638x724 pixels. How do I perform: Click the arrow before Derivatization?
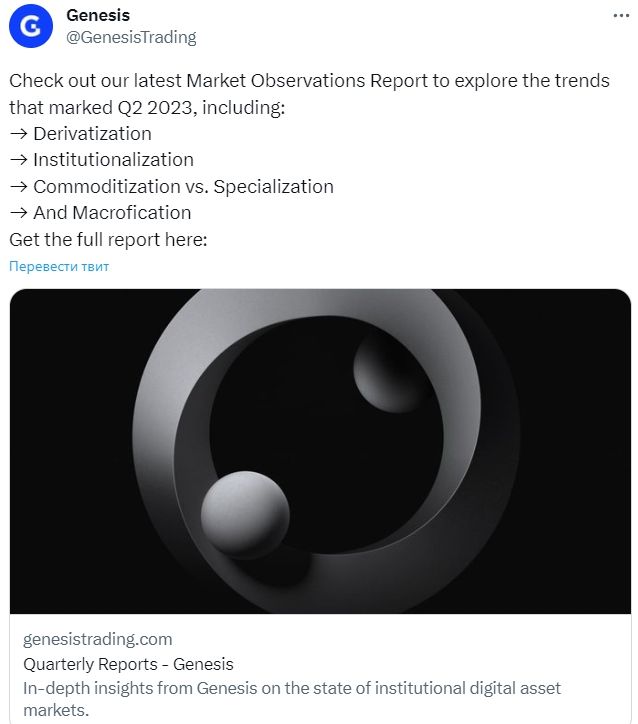click(x=19, y=134)
